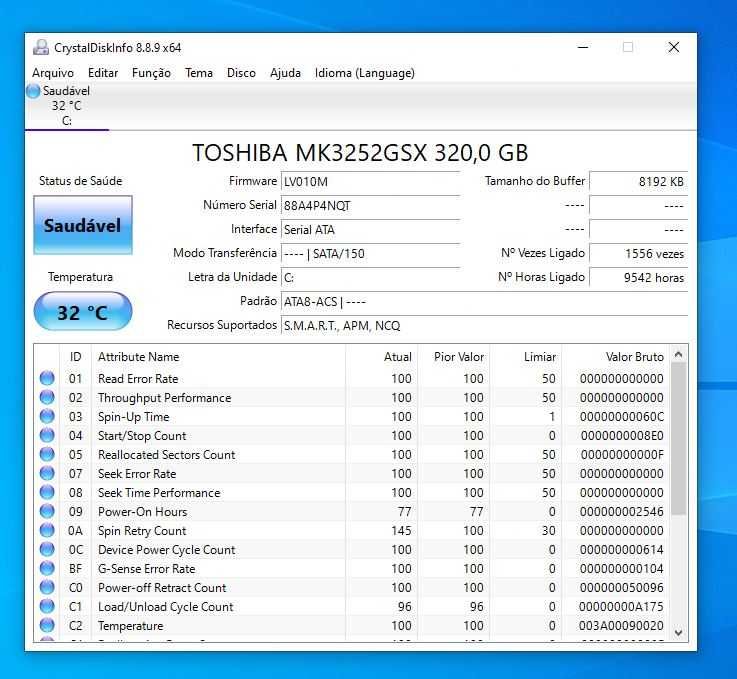This screenshot has width=737, height=679.
Task: Open the Idioma (Language) menu
Action: pos(365,73)
